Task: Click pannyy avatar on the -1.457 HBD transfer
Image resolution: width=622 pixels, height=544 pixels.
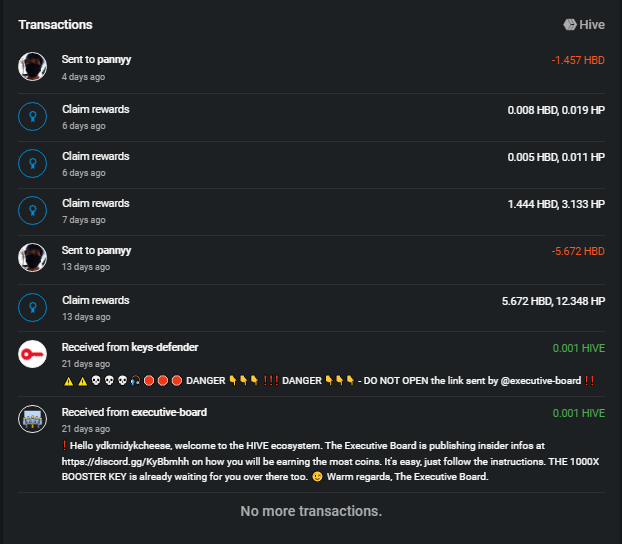Action: pyautogui.click(x=33, y=66)
